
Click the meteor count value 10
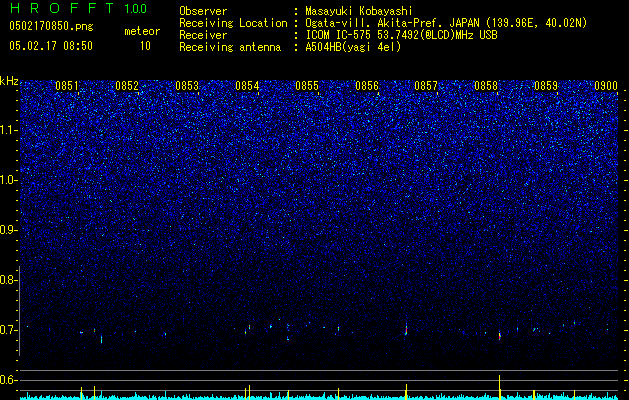(x=145, y=46)
